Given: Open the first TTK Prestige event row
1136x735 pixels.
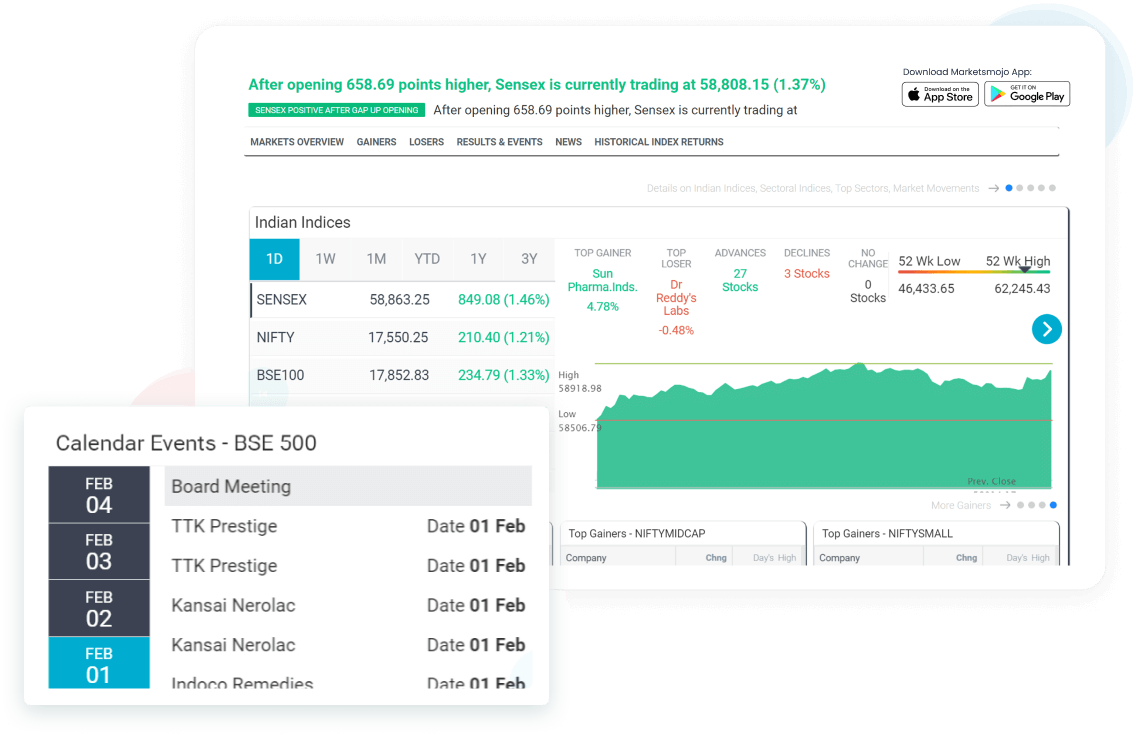Looking at the screenshot, I should [x=348, y=526].
